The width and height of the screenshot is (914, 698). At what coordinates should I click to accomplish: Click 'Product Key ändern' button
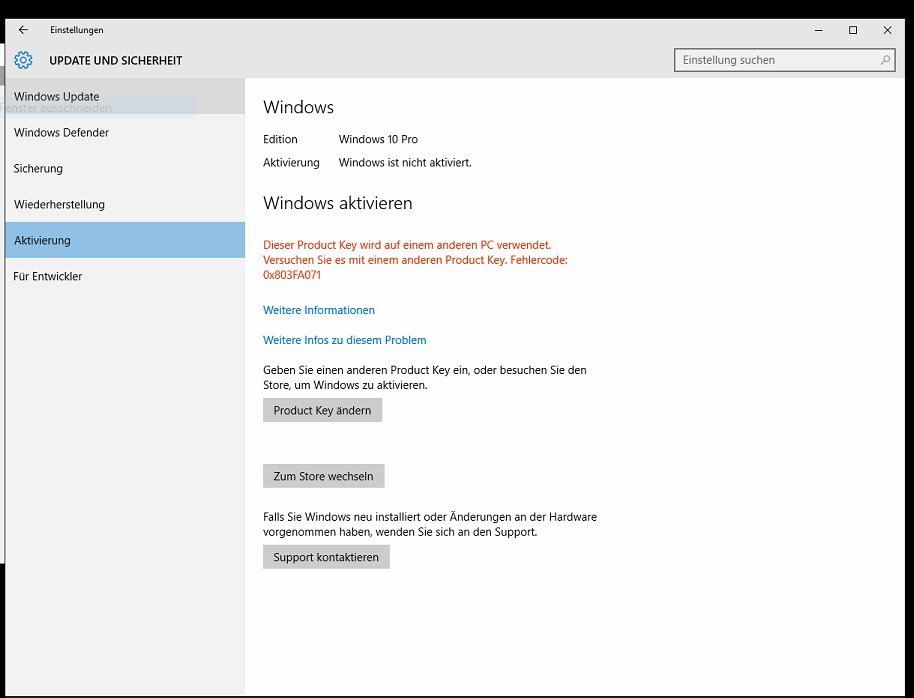point(322,410)
